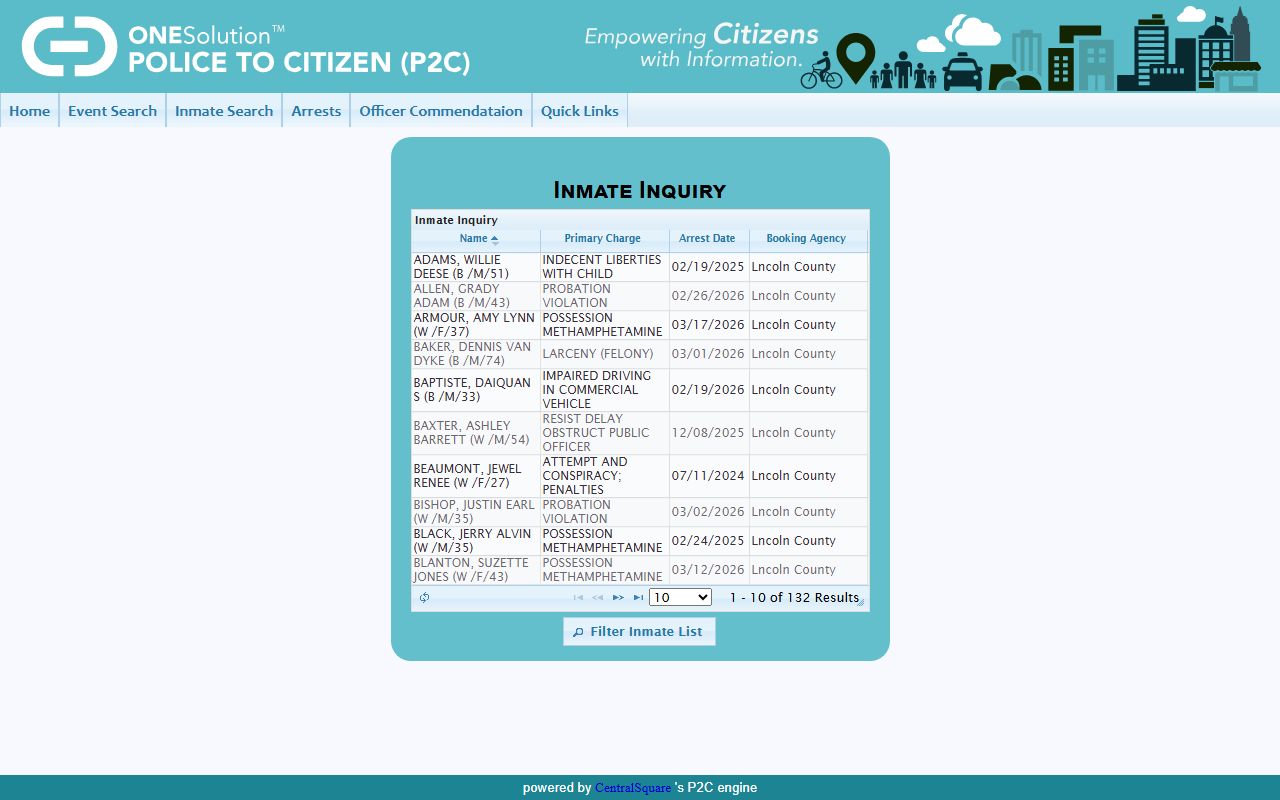Click arrest date 03/12/2026
1280x800 pixels.
pos(708,570)
